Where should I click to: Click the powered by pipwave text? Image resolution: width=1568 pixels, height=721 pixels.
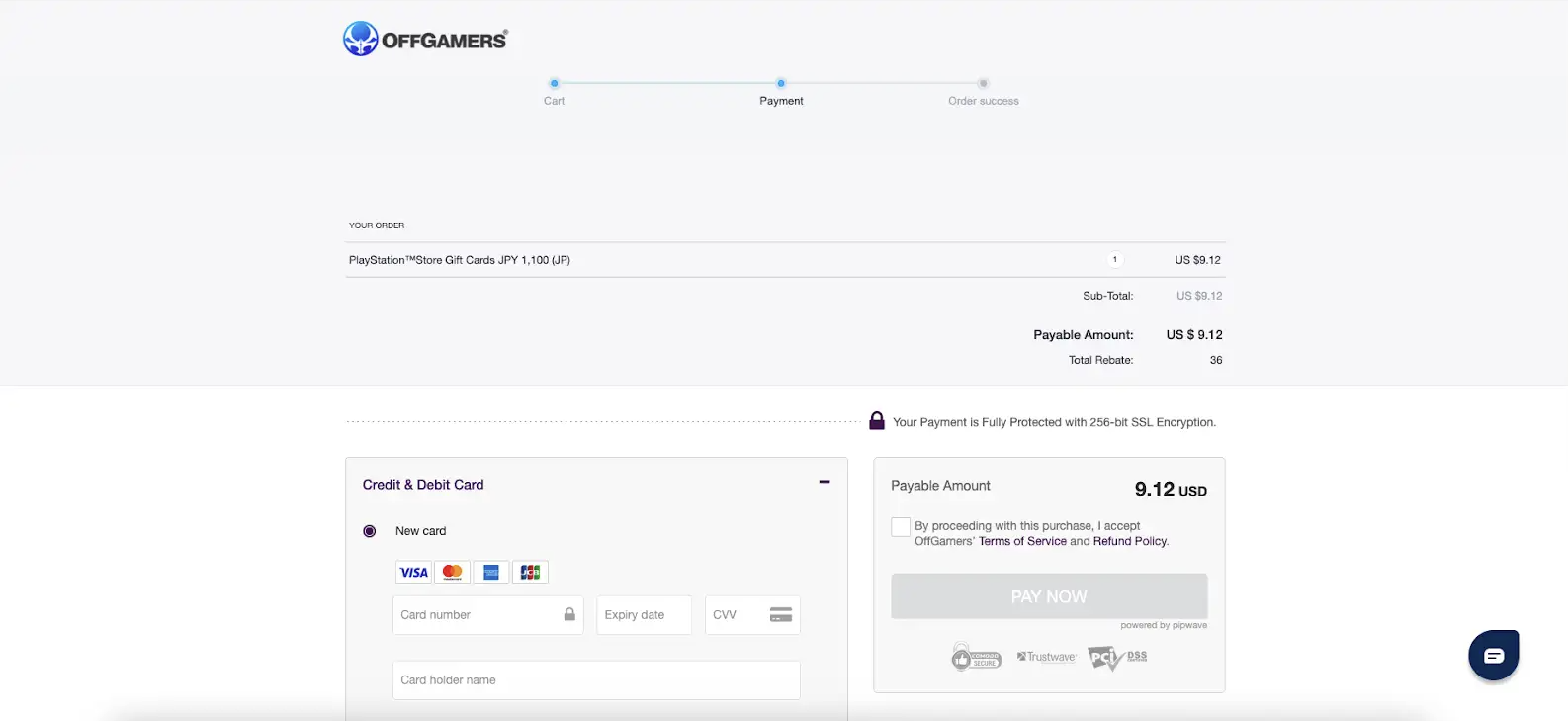pos(1164,625)
